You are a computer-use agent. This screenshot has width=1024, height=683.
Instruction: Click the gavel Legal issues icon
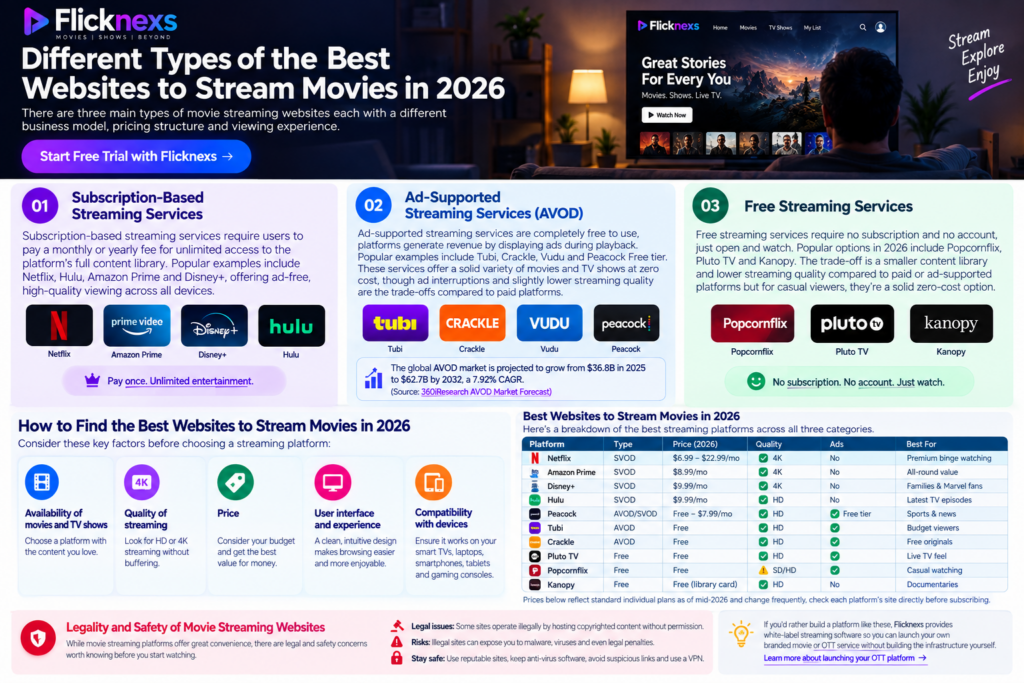pyautogui.click(x=396, y=626)
